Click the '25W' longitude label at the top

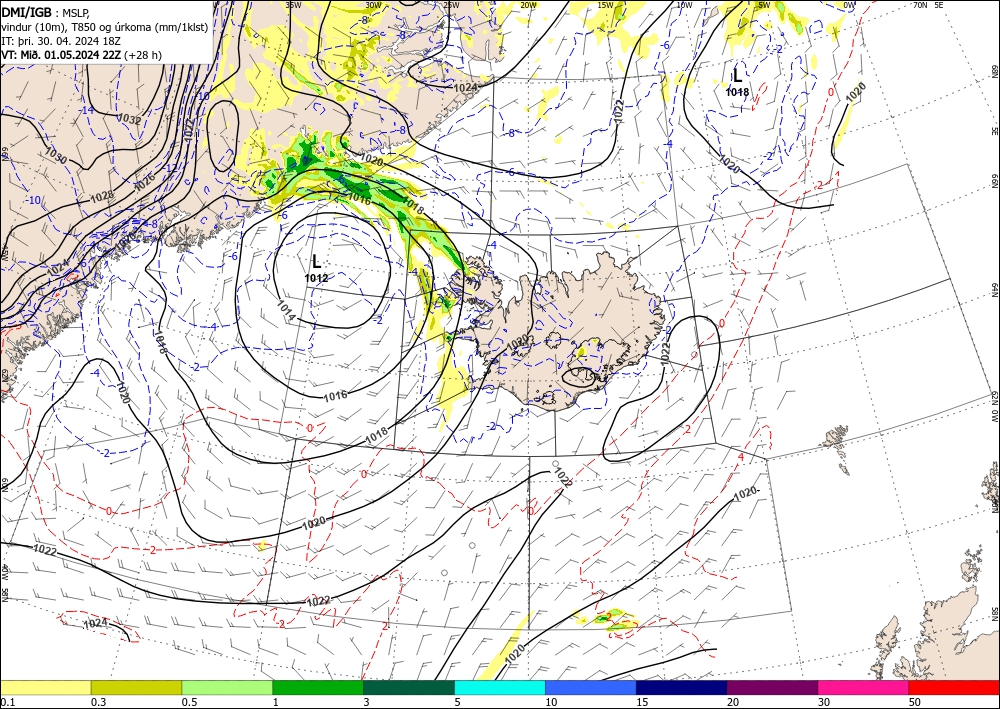point(452,5)
